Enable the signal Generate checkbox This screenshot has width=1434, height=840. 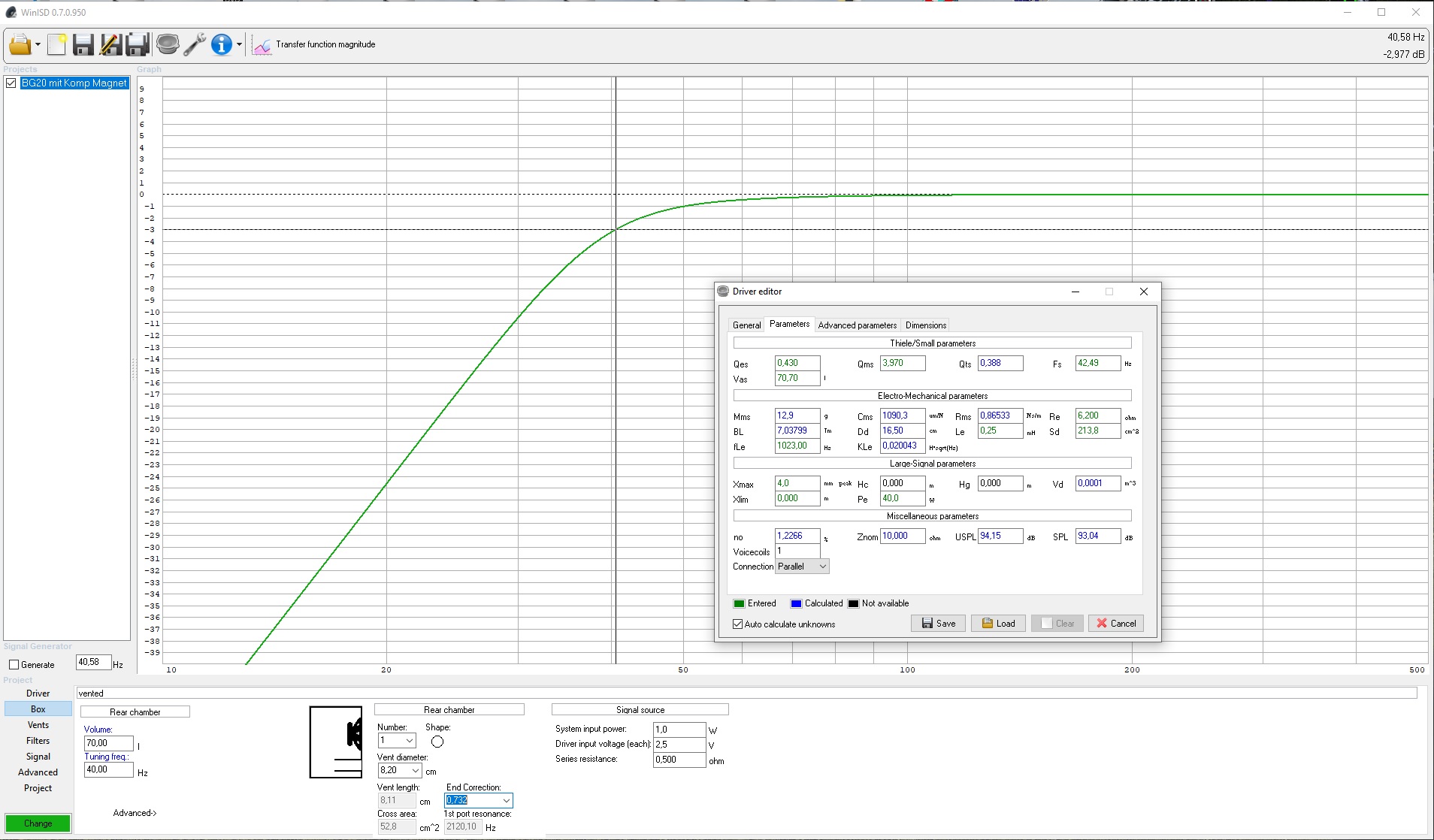(x=14, y=665)
